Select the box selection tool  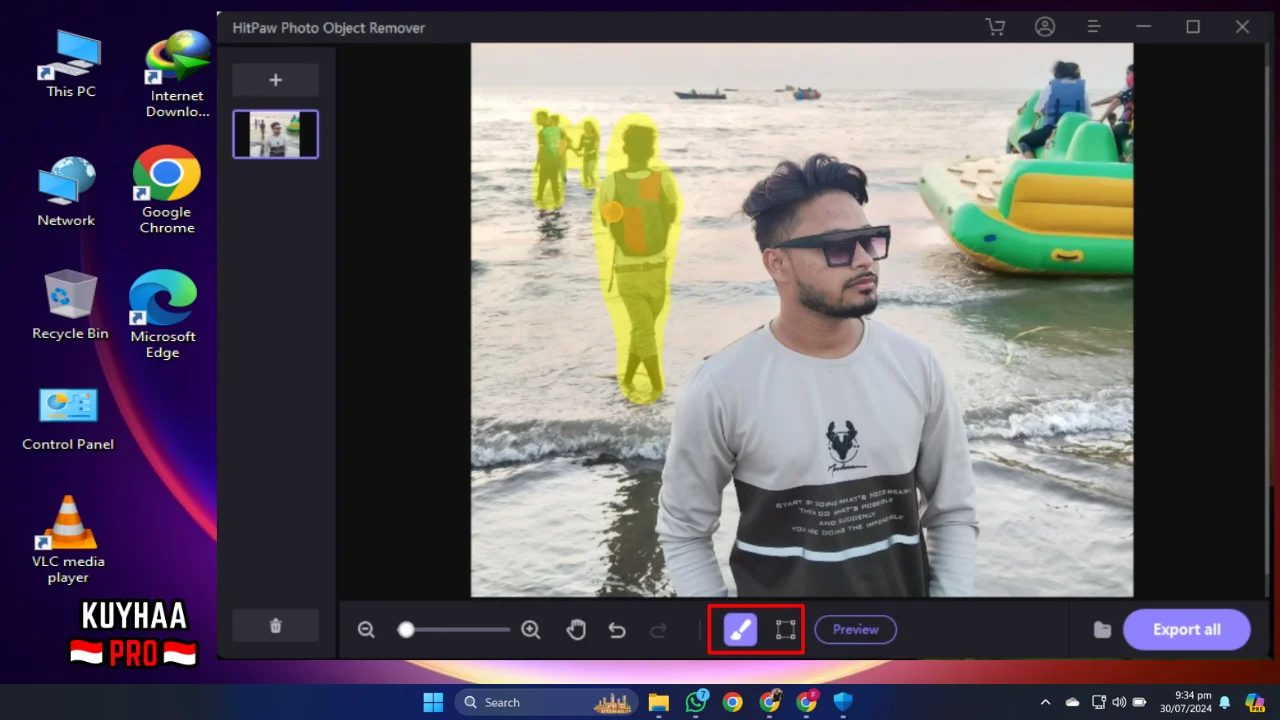coord(785,629)
